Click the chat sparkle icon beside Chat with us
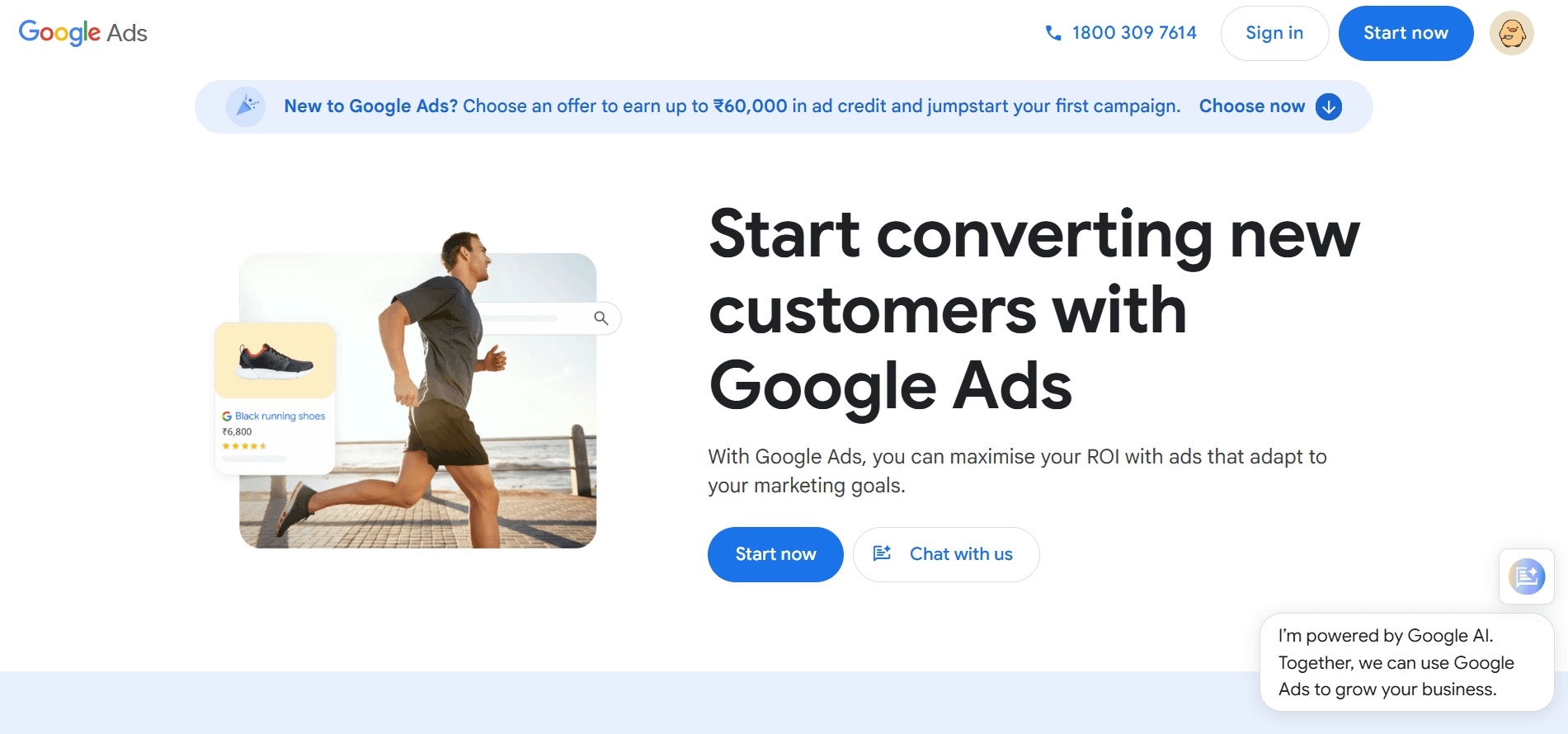1568x734 pixels. point(883,553)
